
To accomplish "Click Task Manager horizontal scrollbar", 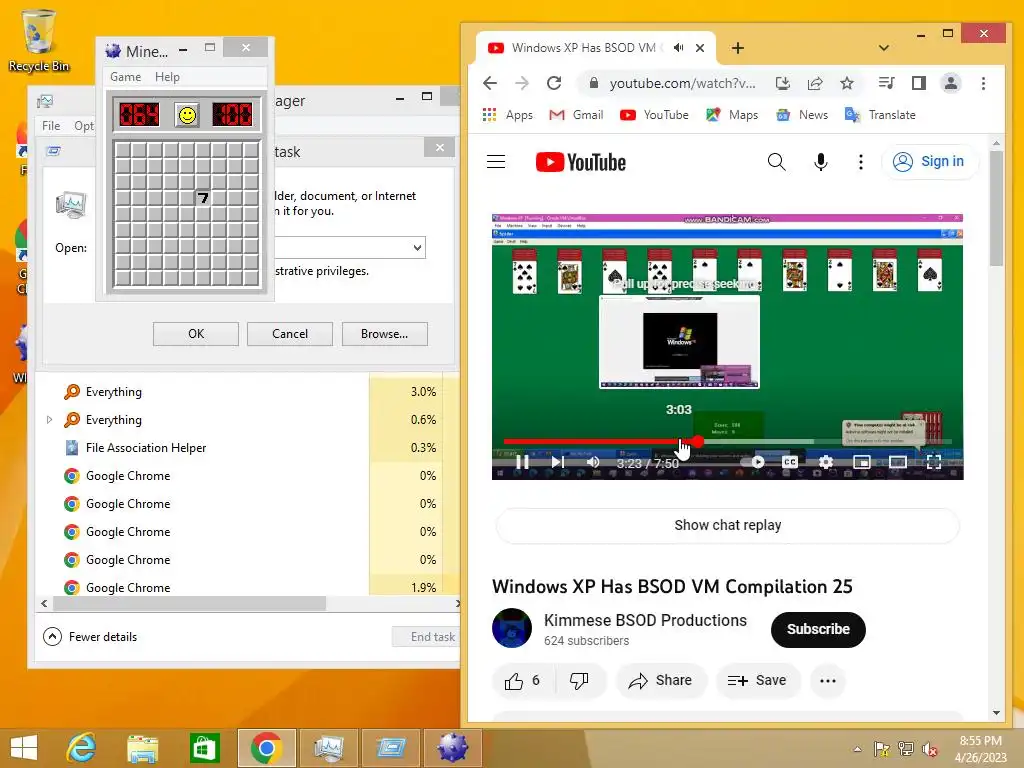I will 189,603.
